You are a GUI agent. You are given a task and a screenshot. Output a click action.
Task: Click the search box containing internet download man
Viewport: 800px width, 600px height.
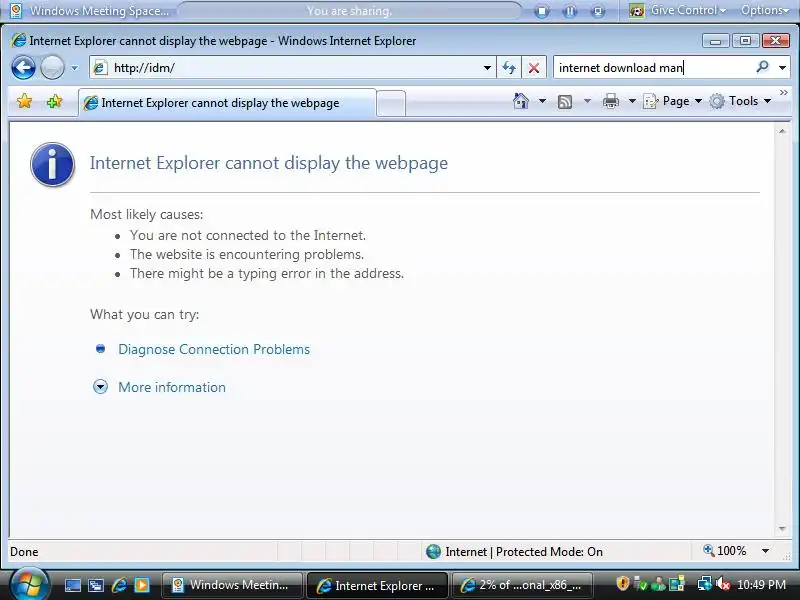(x=653, y=67)
